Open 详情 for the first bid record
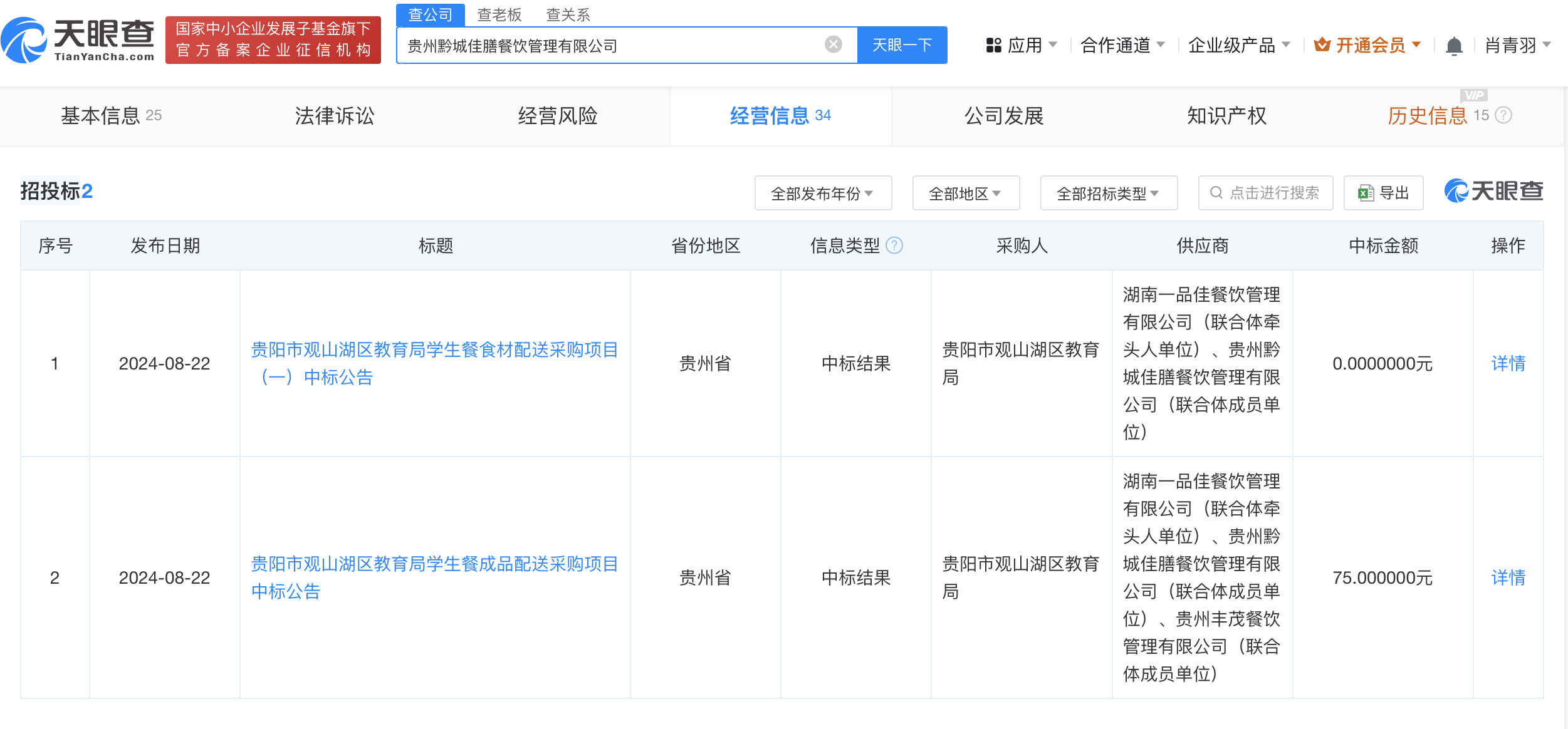The height and width of the screenshot is (729, 1568). pyautogui.click(x=1508, y=363)
